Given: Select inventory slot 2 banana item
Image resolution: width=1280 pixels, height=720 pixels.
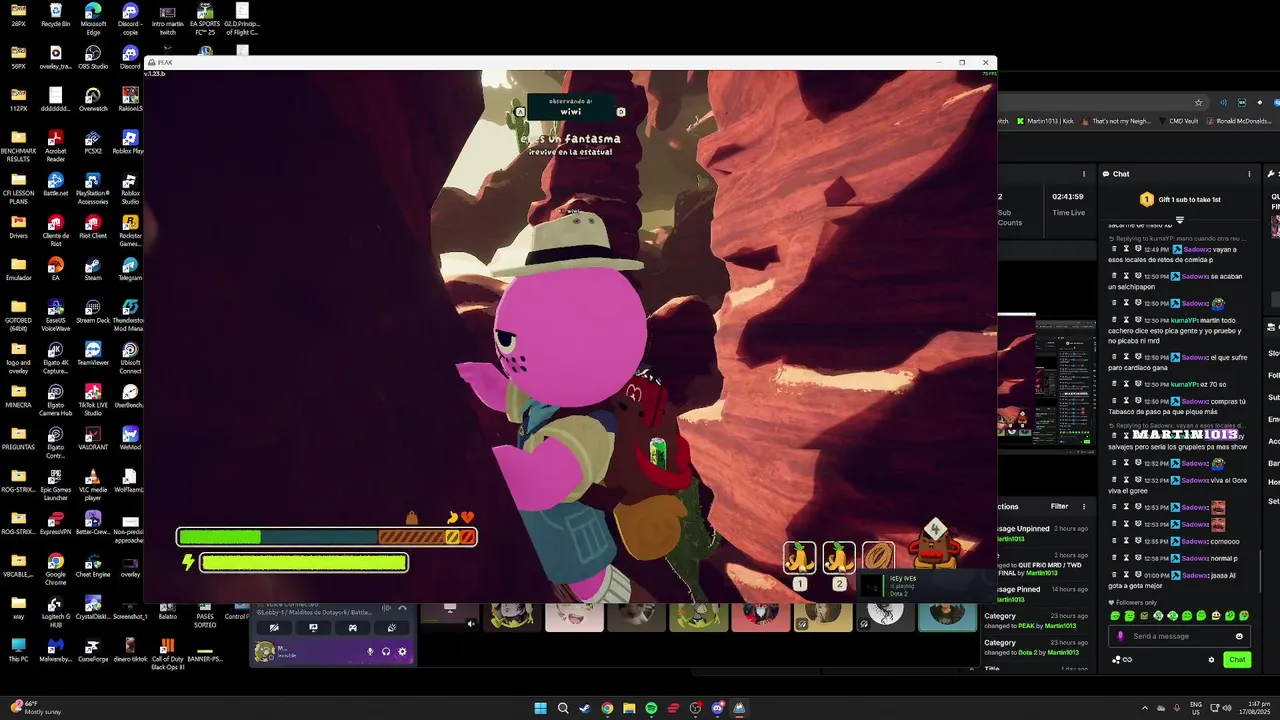Looking at the screenshot, I should click(x=838, y=558).
